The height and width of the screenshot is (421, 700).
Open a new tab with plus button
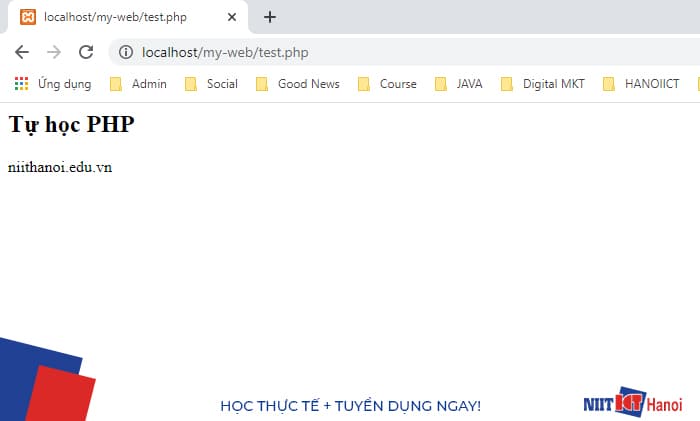click(270, 17)
